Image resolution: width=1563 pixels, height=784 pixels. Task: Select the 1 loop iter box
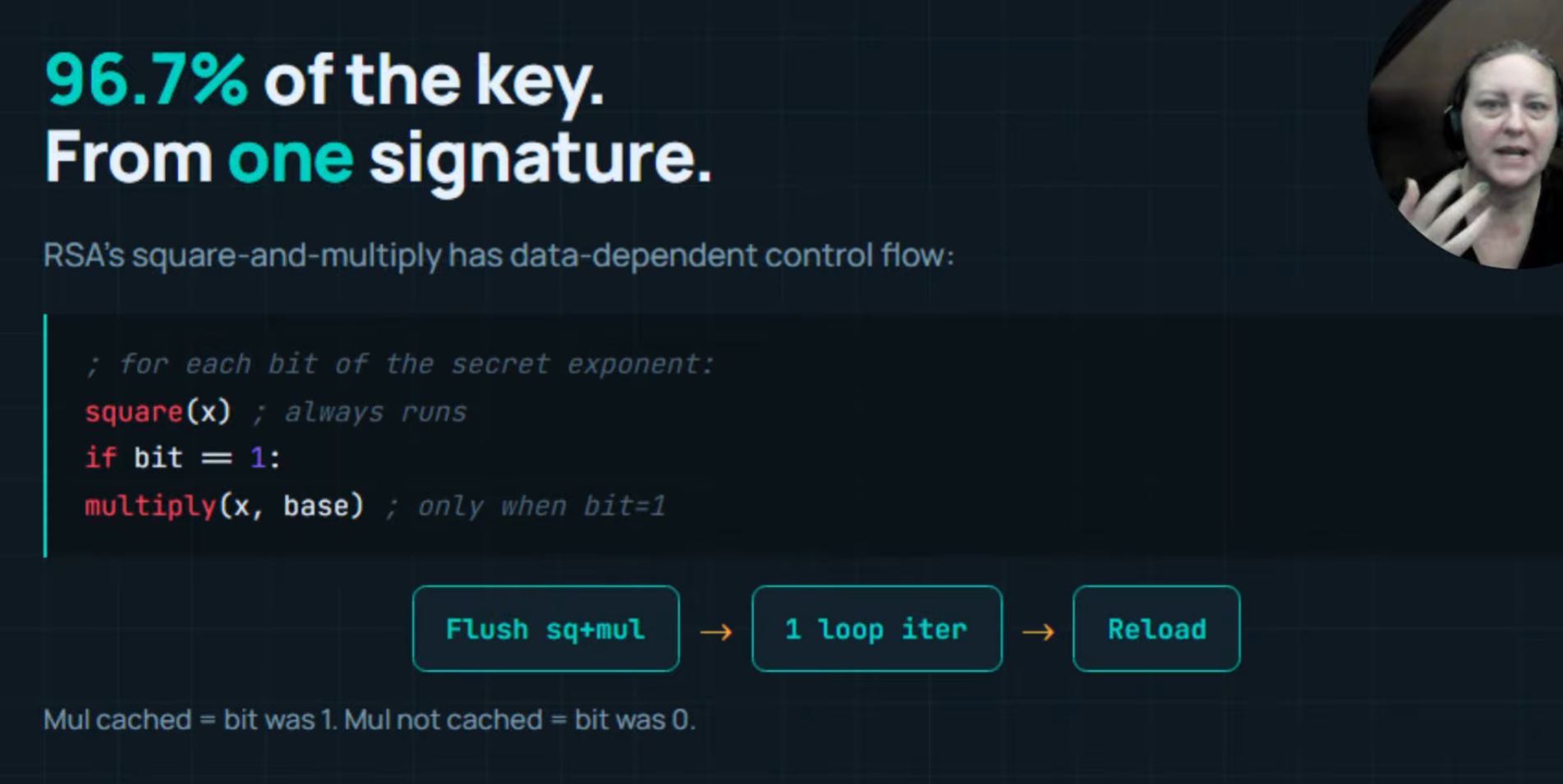tap(876, 629)
